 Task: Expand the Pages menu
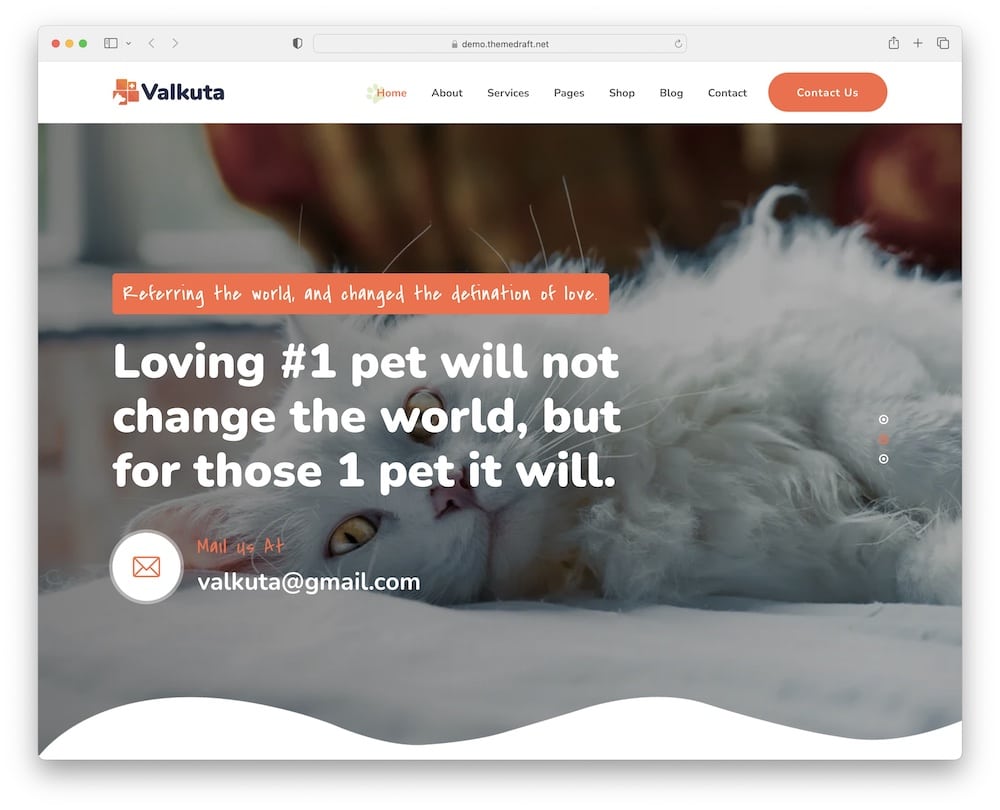coord(569,93)
